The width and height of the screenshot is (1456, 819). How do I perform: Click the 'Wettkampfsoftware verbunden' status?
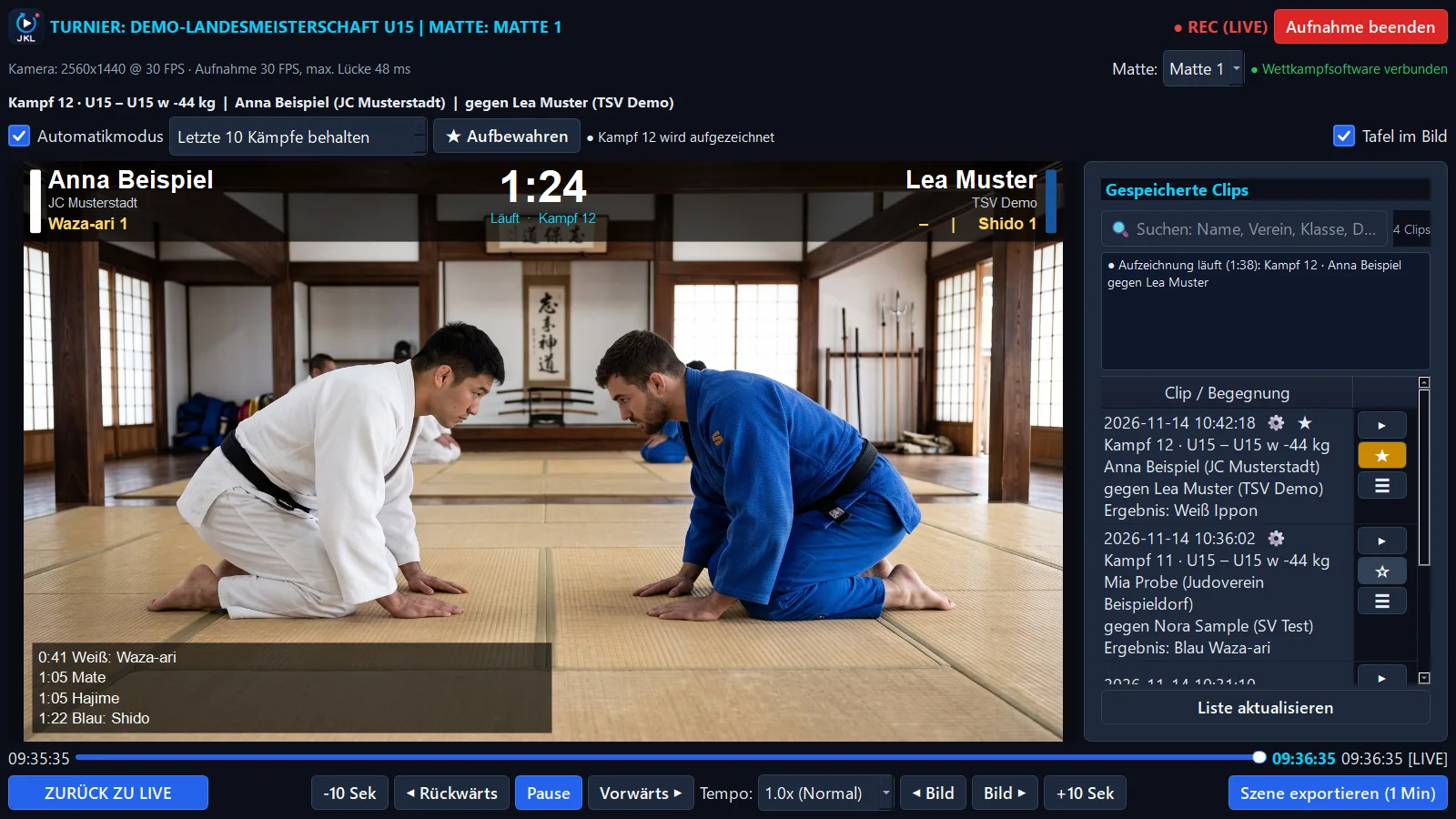pyautogui.click(x=1349, y=69)
